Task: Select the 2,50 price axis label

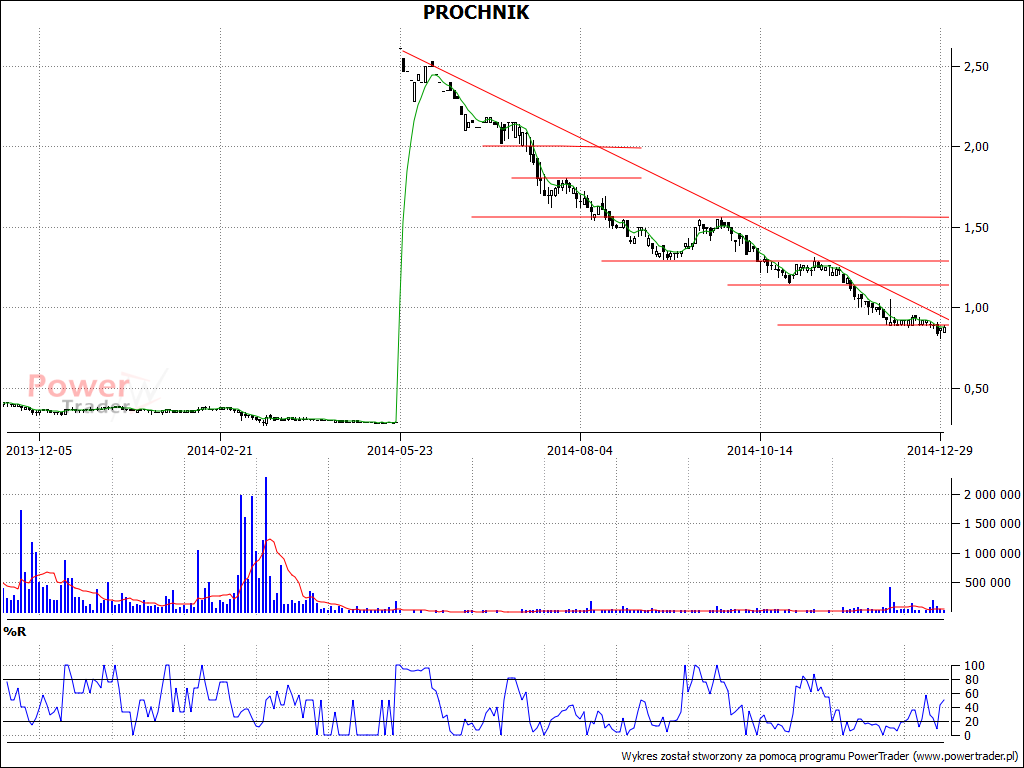Action: point(976,67)
